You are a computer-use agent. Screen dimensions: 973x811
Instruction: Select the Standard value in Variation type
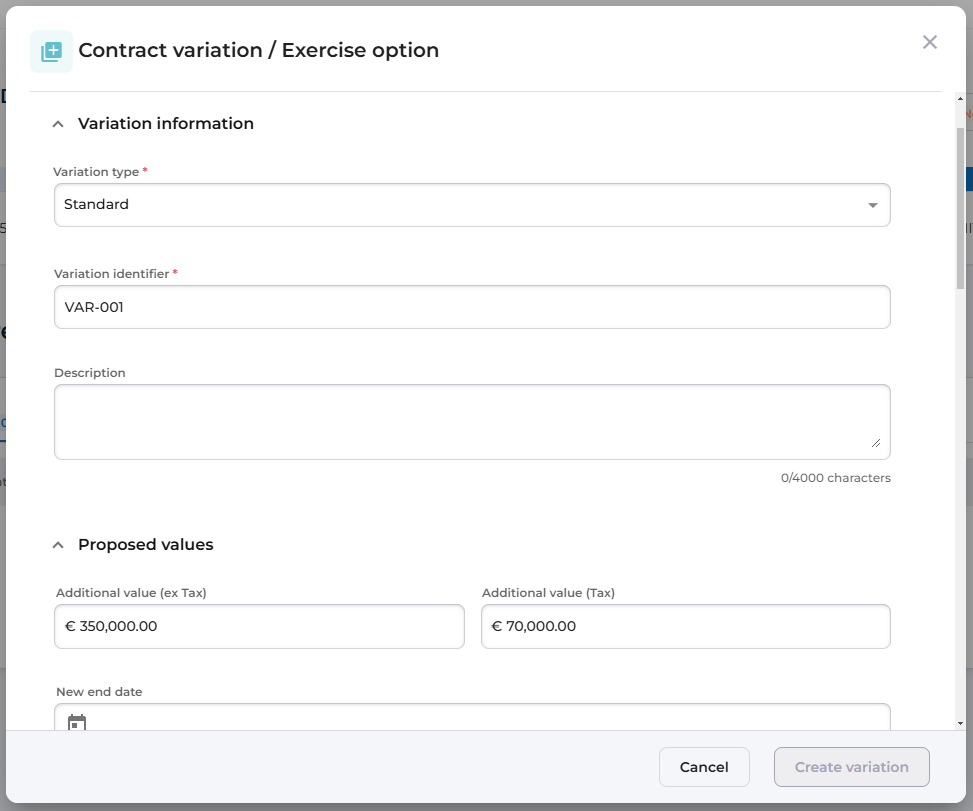pyautogui.click(x=97, y=205)
